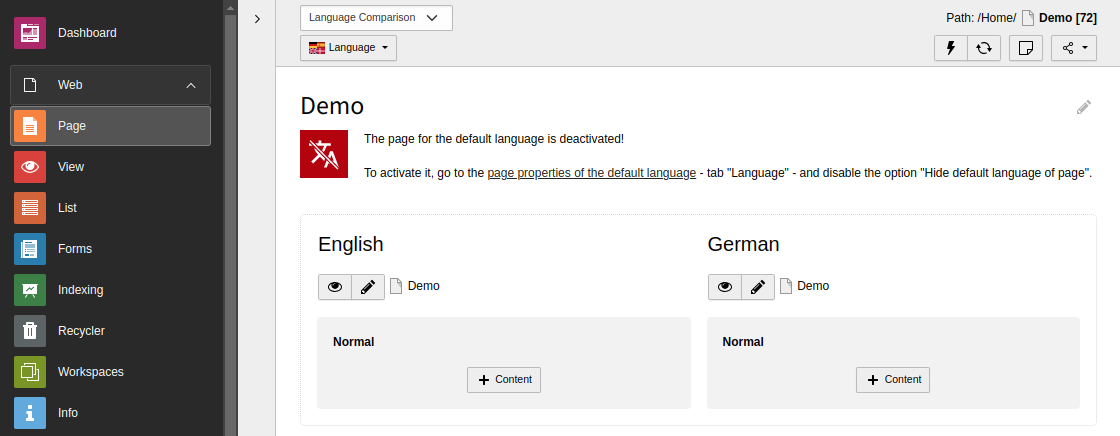1120x436 pixels.
Task: Open the share dropdown in toolbar
Action: 1073,48
